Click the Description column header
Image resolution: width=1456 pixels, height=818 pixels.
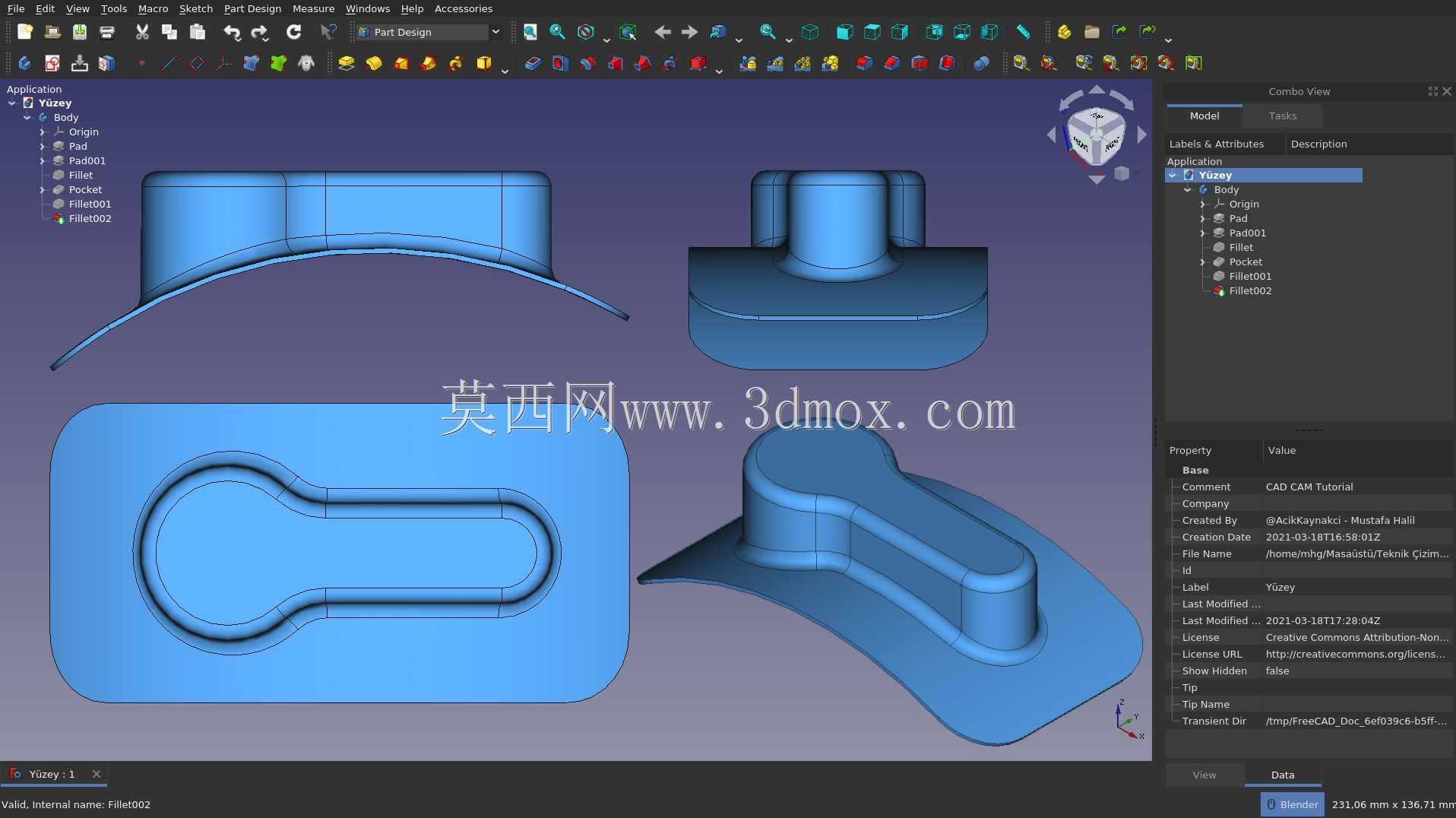(x=1318, y=144)
